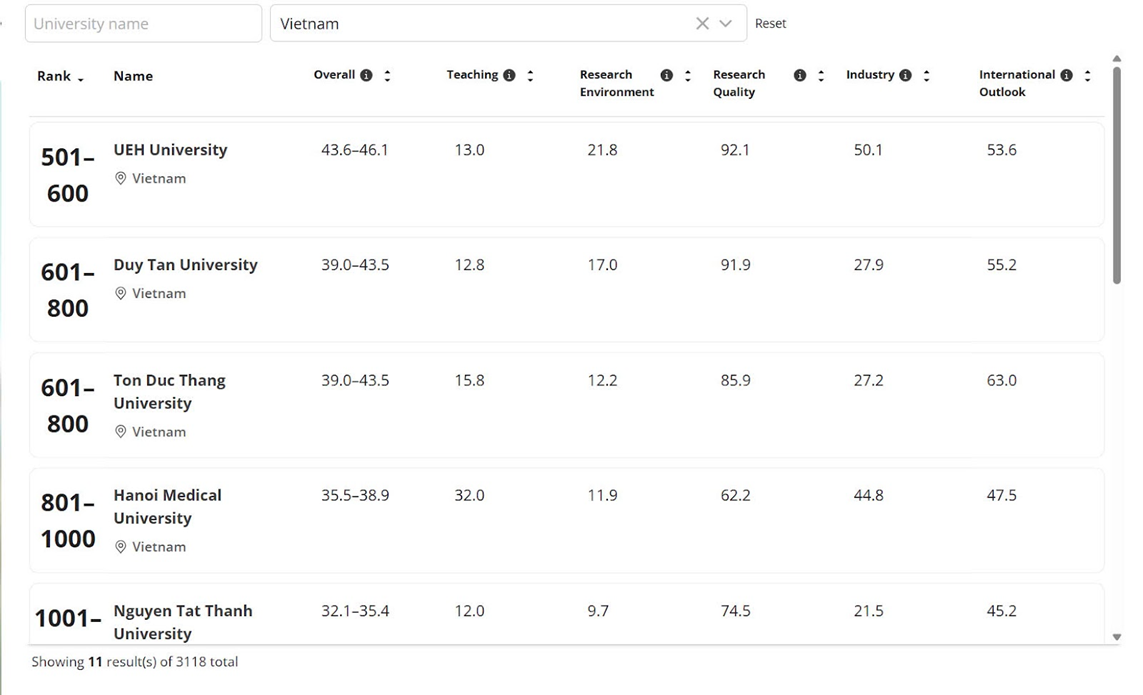
Task: Sort table by Overall score arrows
Action: coord(387,75)
